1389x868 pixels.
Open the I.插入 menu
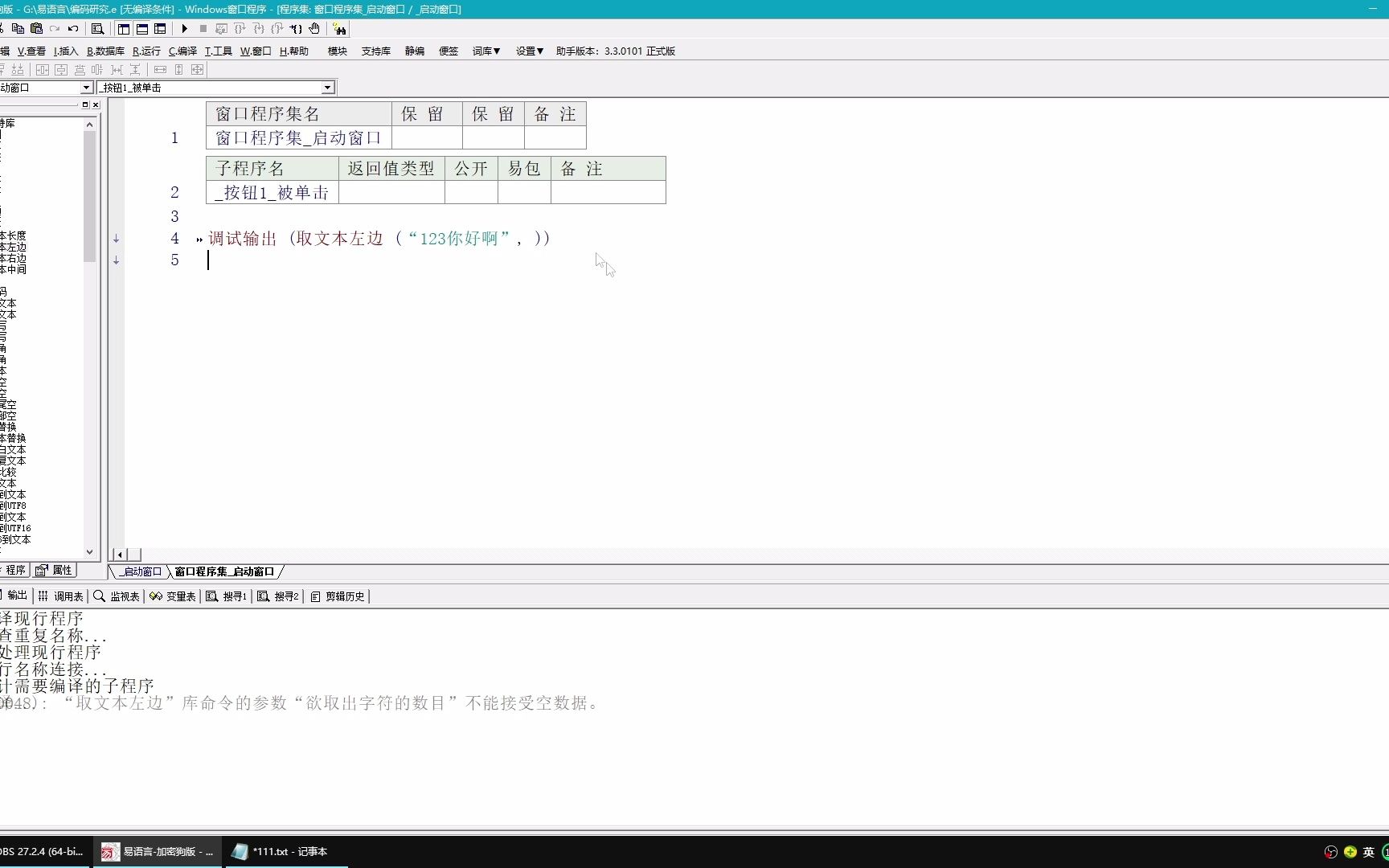tap(66, 51)
